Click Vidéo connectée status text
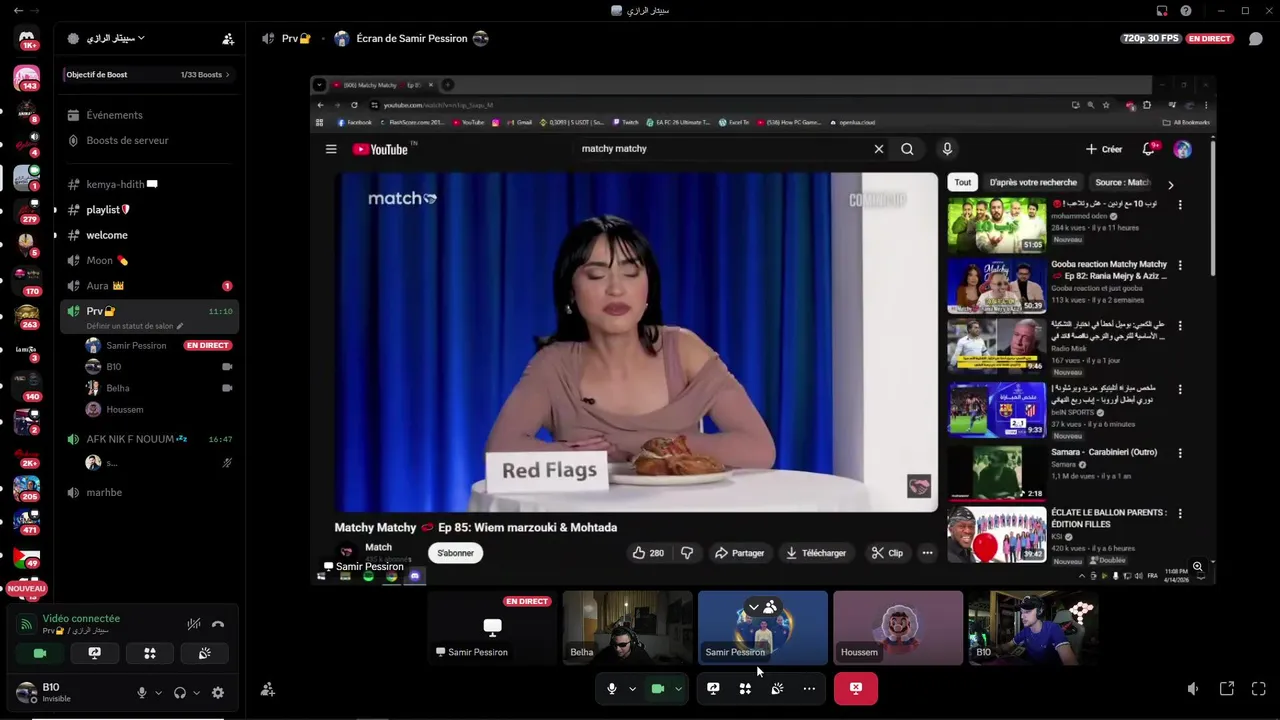The height and width of the screenshot is (720, 1280). tap(81, 618)
